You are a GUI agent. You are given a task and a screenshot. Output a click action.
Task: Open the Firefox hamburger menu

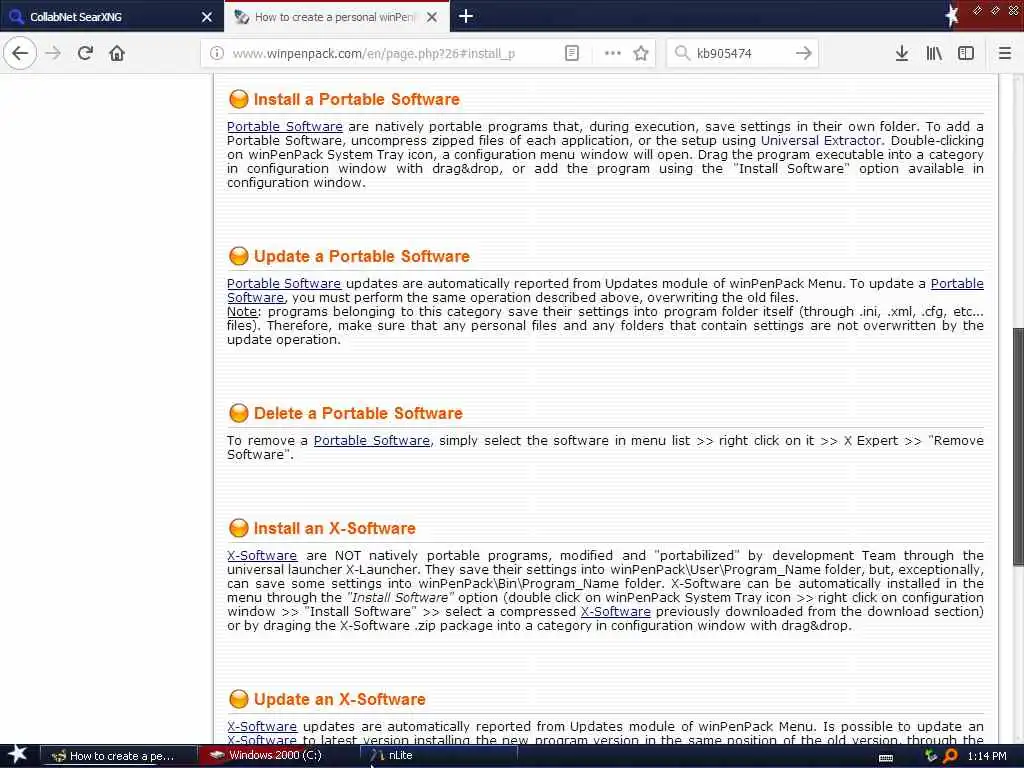click(x=1005, y=53)
